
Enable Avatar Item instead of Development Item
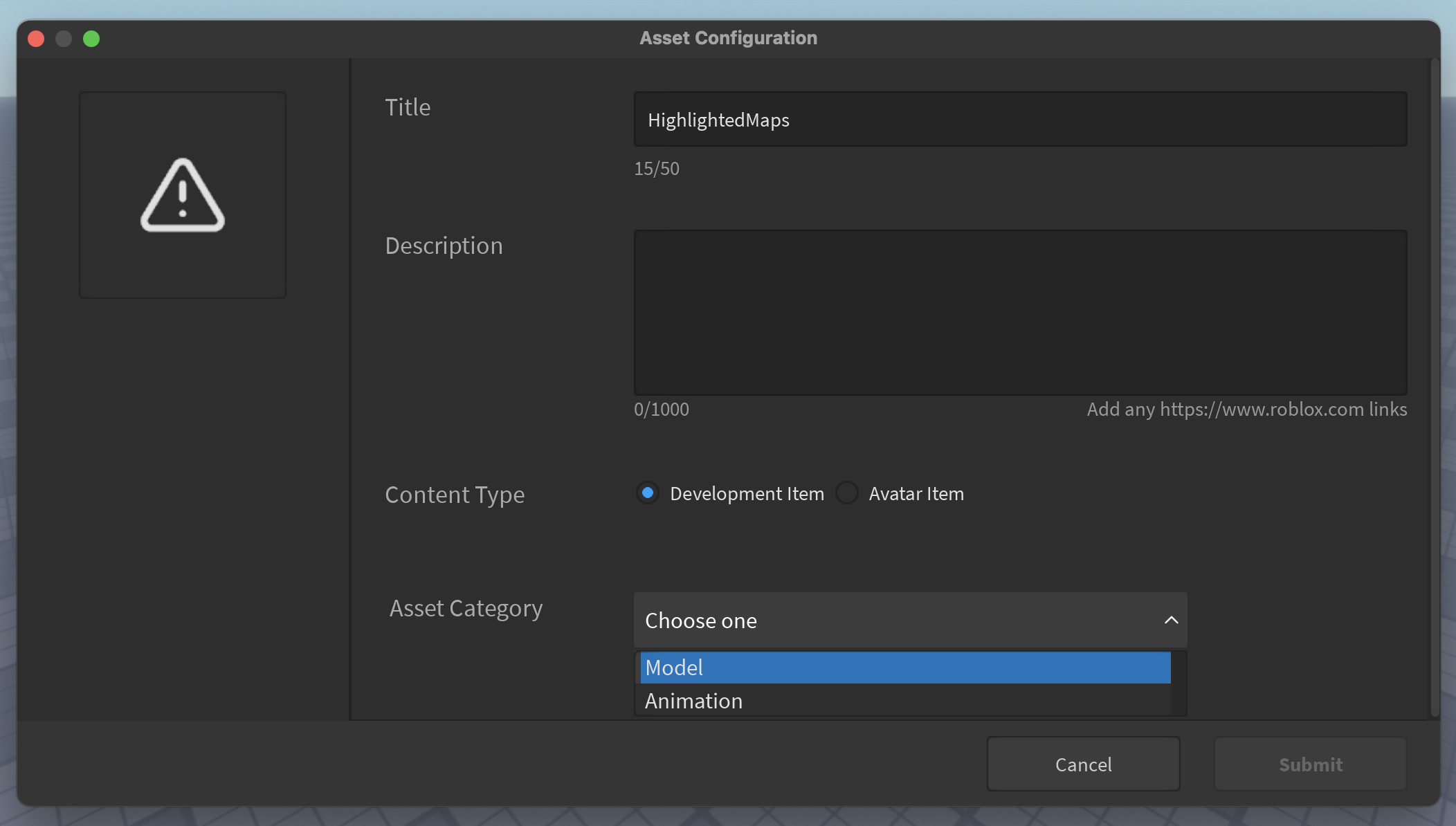coord(847,493)
